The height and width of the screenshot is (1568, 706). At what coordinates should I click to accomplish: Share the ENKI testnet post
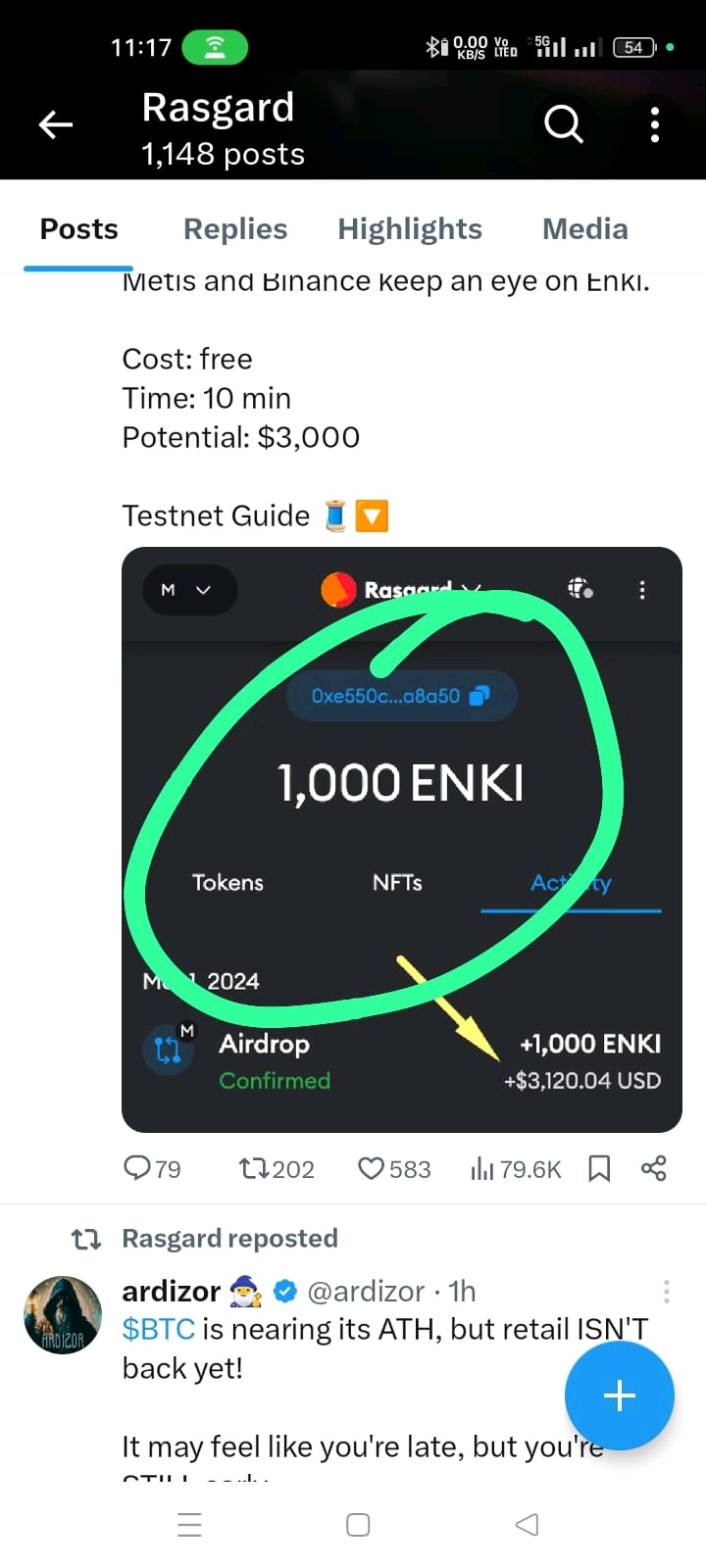tap(654, 1168)
